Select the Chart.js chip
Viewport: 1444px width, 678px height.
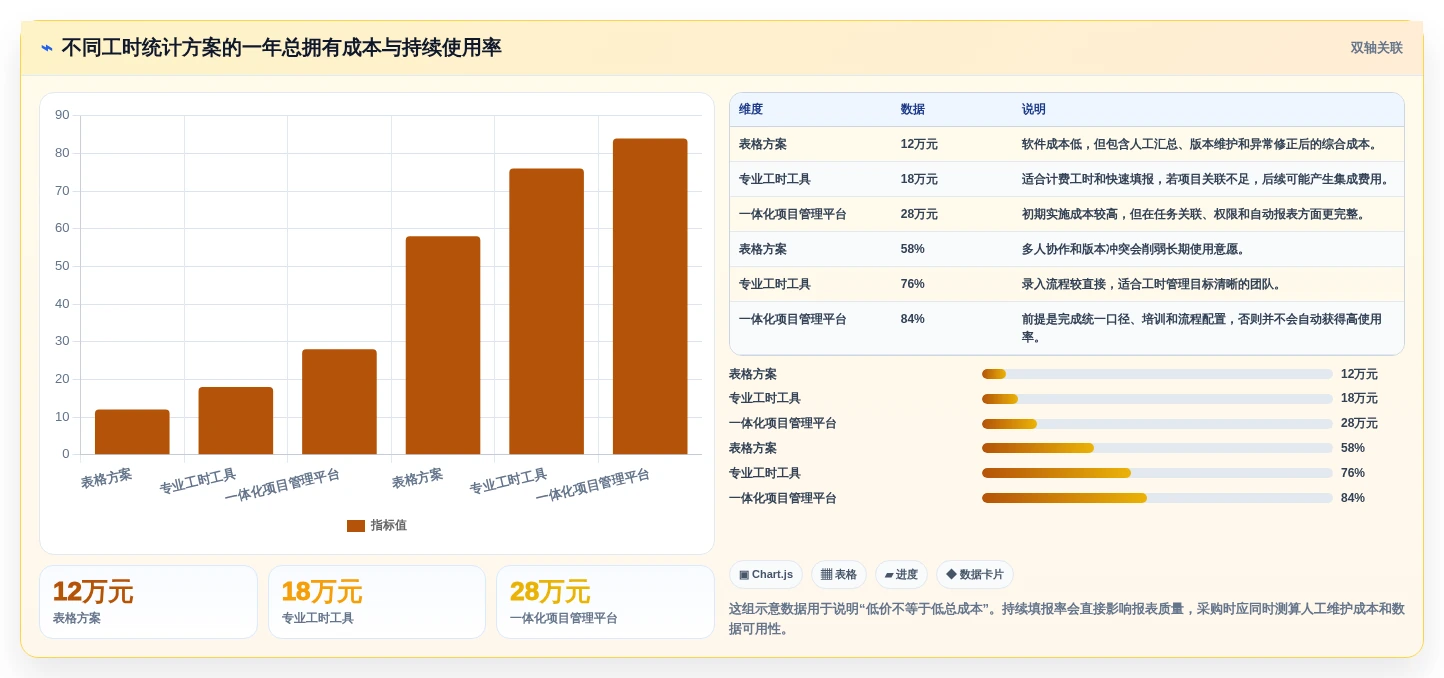click(x=766, y=575)
